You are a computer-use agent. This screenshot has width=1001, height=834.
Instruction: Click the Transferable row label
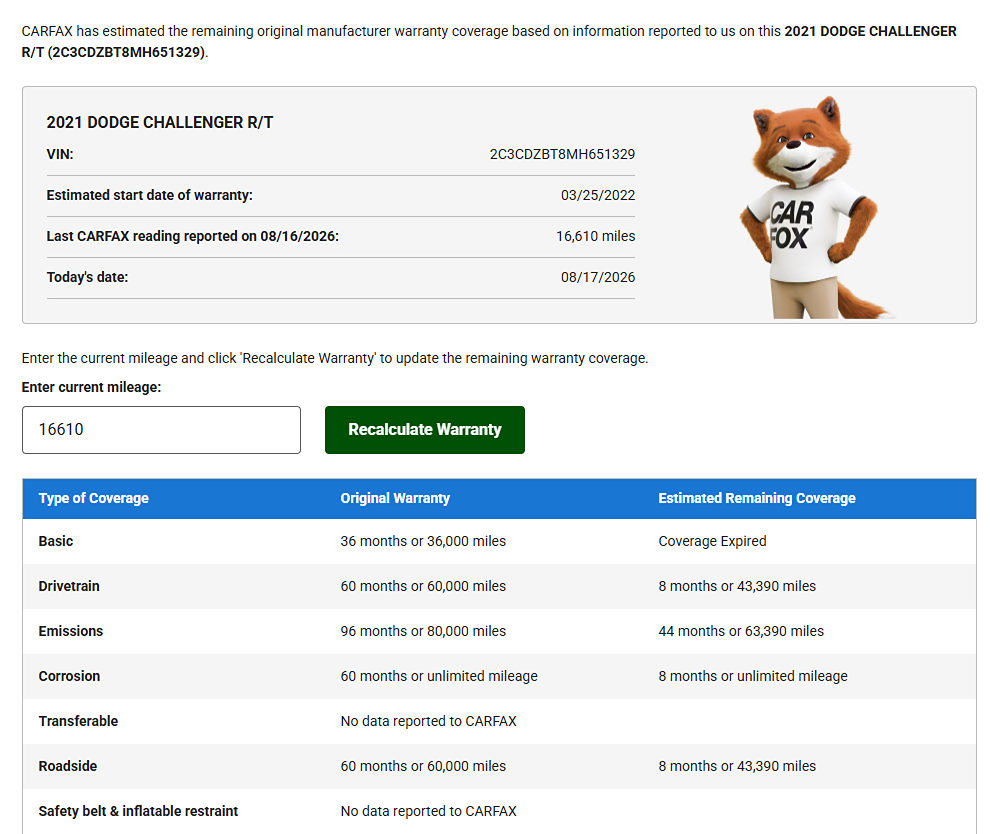(x=78, y=721)
